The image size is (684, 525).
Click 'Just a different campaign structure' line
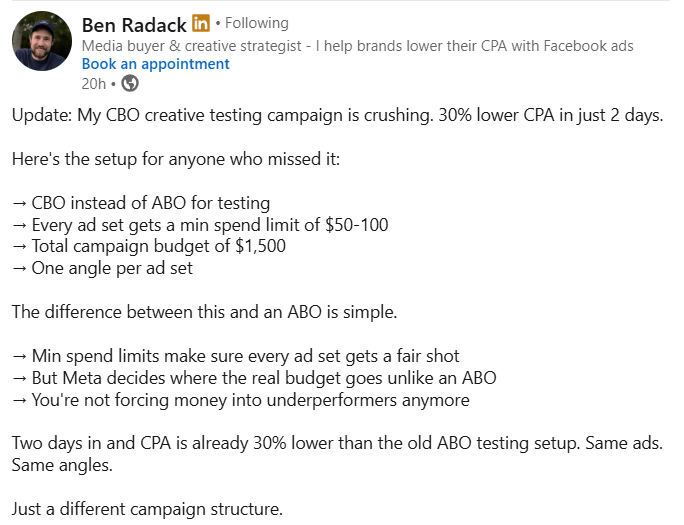click(x=147, y=509)
